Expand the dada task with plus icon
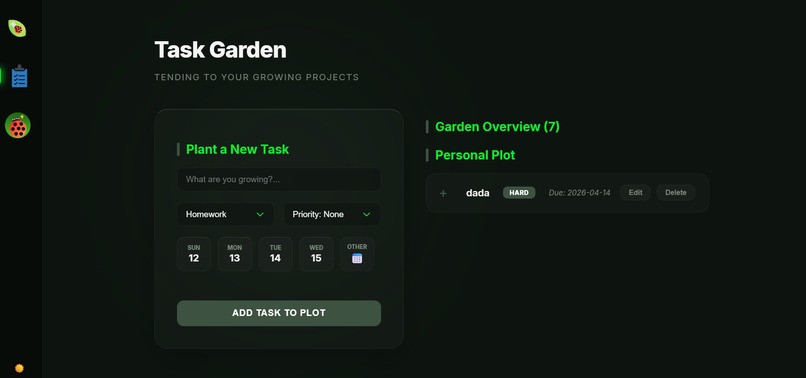Screen dimensions: 806x378 [443, 193]
